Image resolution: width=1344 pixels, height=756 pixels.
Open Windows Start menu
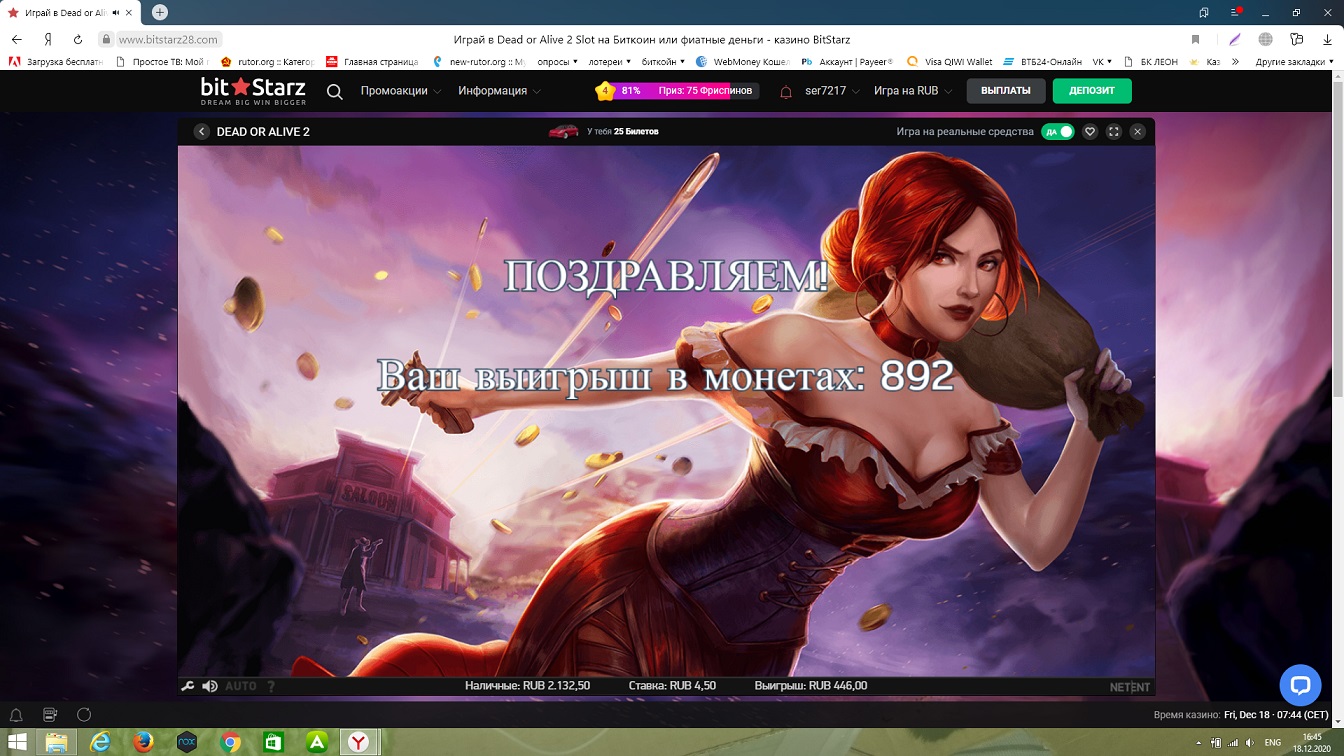point(17,742)
